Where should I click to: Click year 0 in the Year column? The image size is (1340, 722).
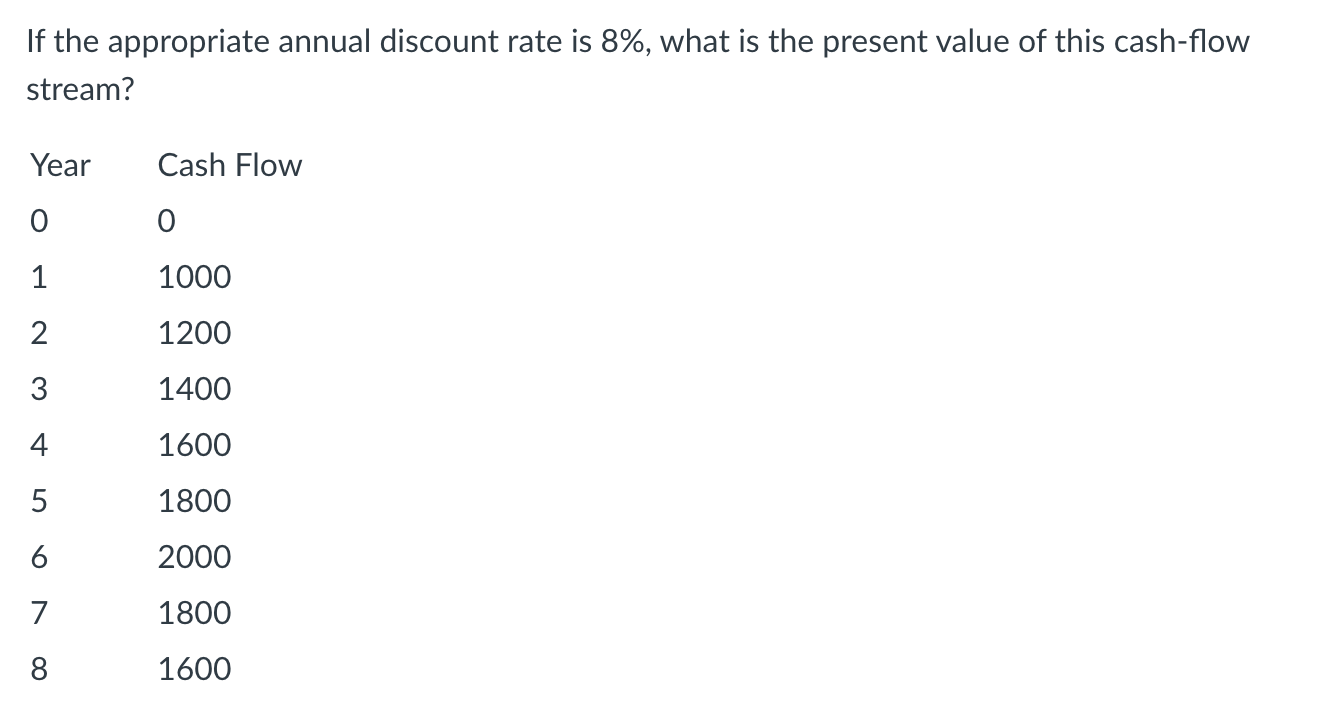click(x=38, y=222)
